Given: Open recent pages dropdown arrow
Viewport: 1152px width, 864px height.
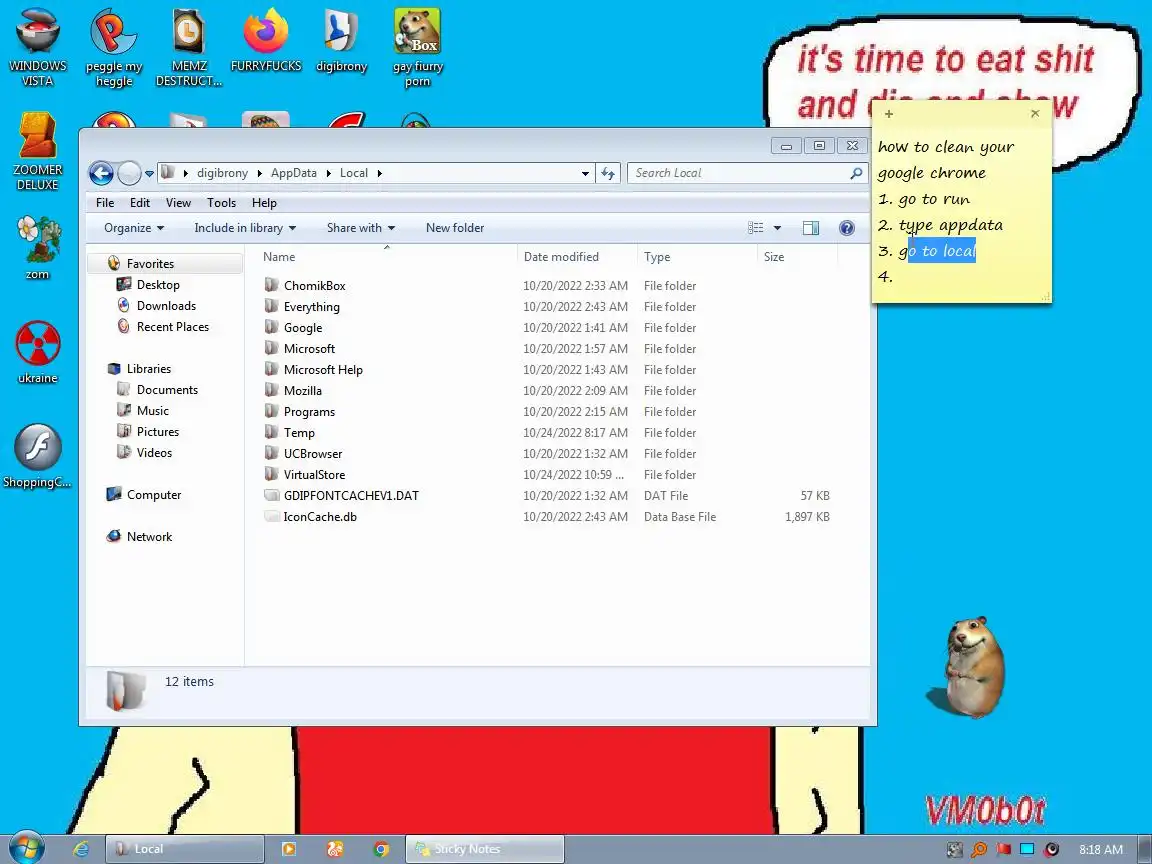Looking at the screenshot, I should [x=149, y=174].
